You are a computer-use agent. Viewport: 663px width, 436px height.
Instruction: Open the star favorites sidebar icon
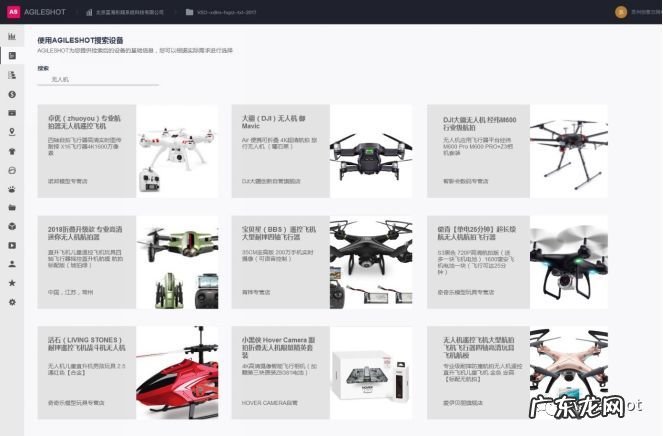coord(12,283)
